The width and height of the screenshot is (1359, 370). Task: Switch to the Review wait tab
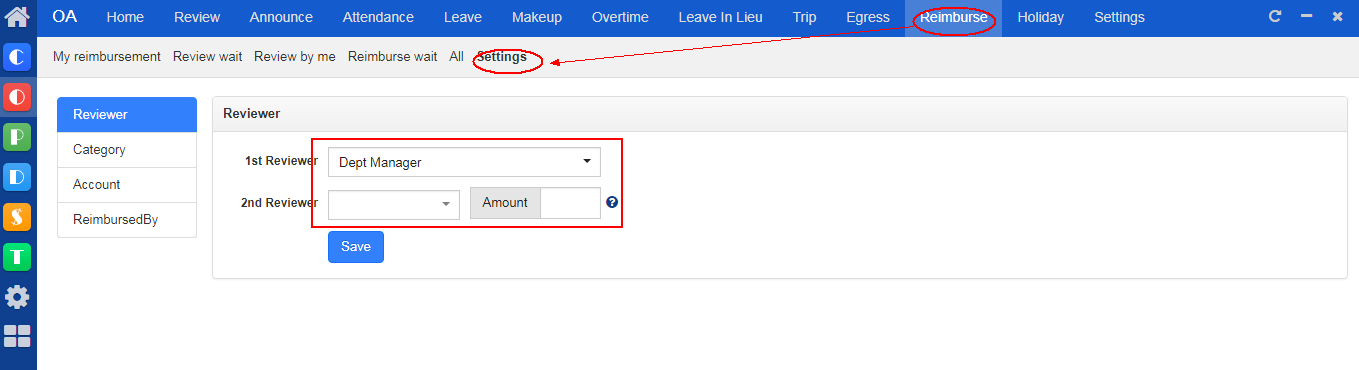tap(207, 57)
